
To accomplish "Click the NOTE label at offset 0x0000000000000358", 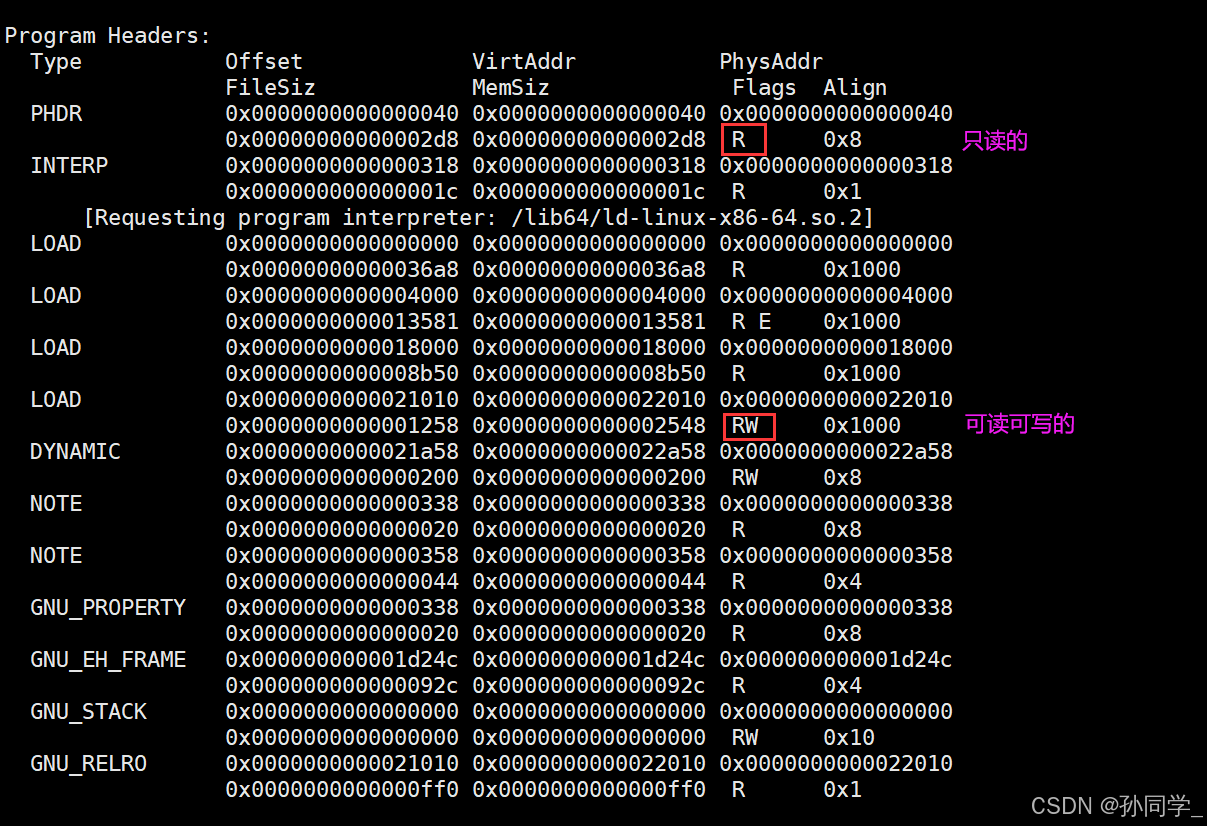I will point(56,556).
